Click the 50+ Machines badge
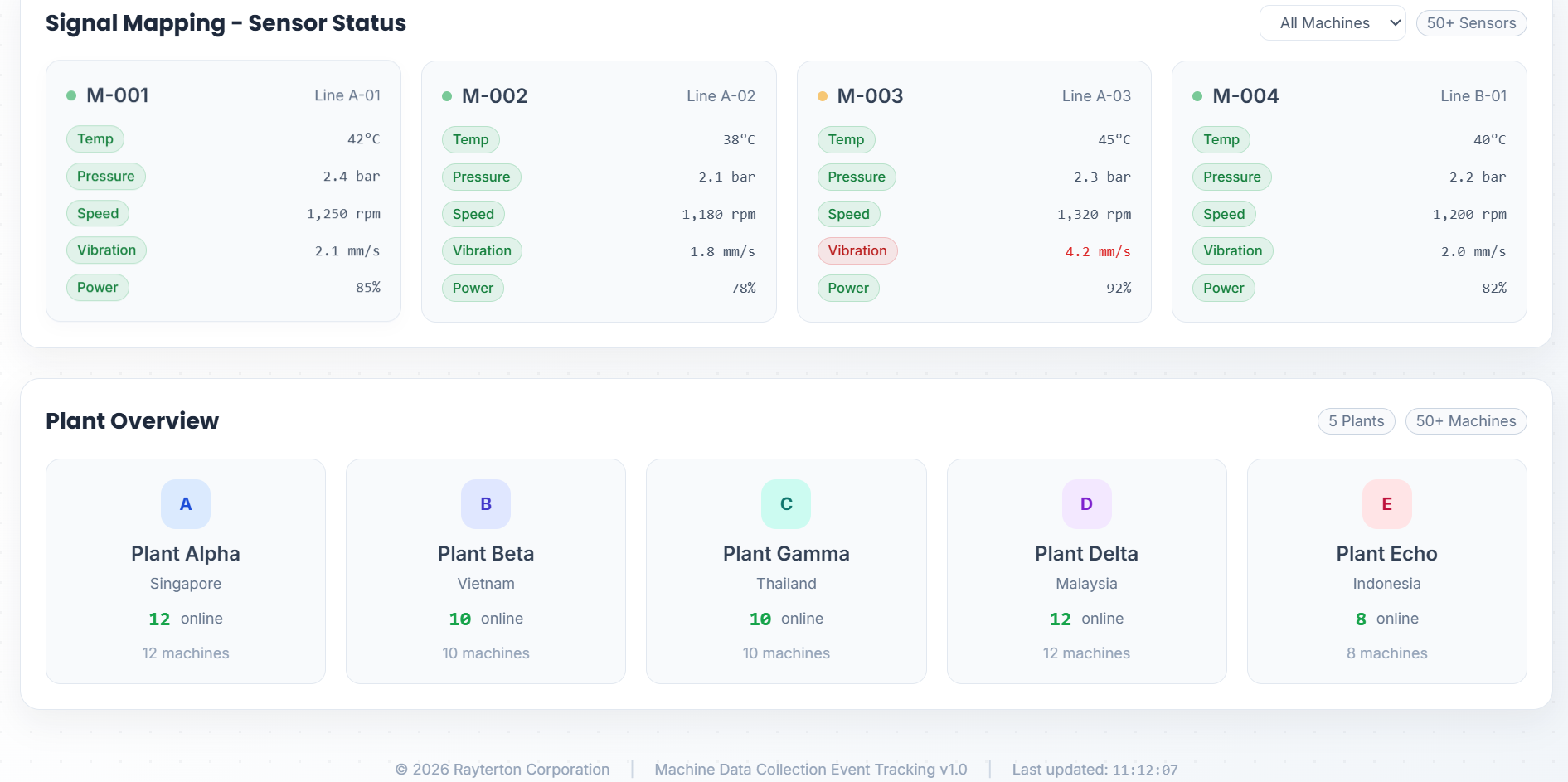1568x782 pixels. (1465, 421)
